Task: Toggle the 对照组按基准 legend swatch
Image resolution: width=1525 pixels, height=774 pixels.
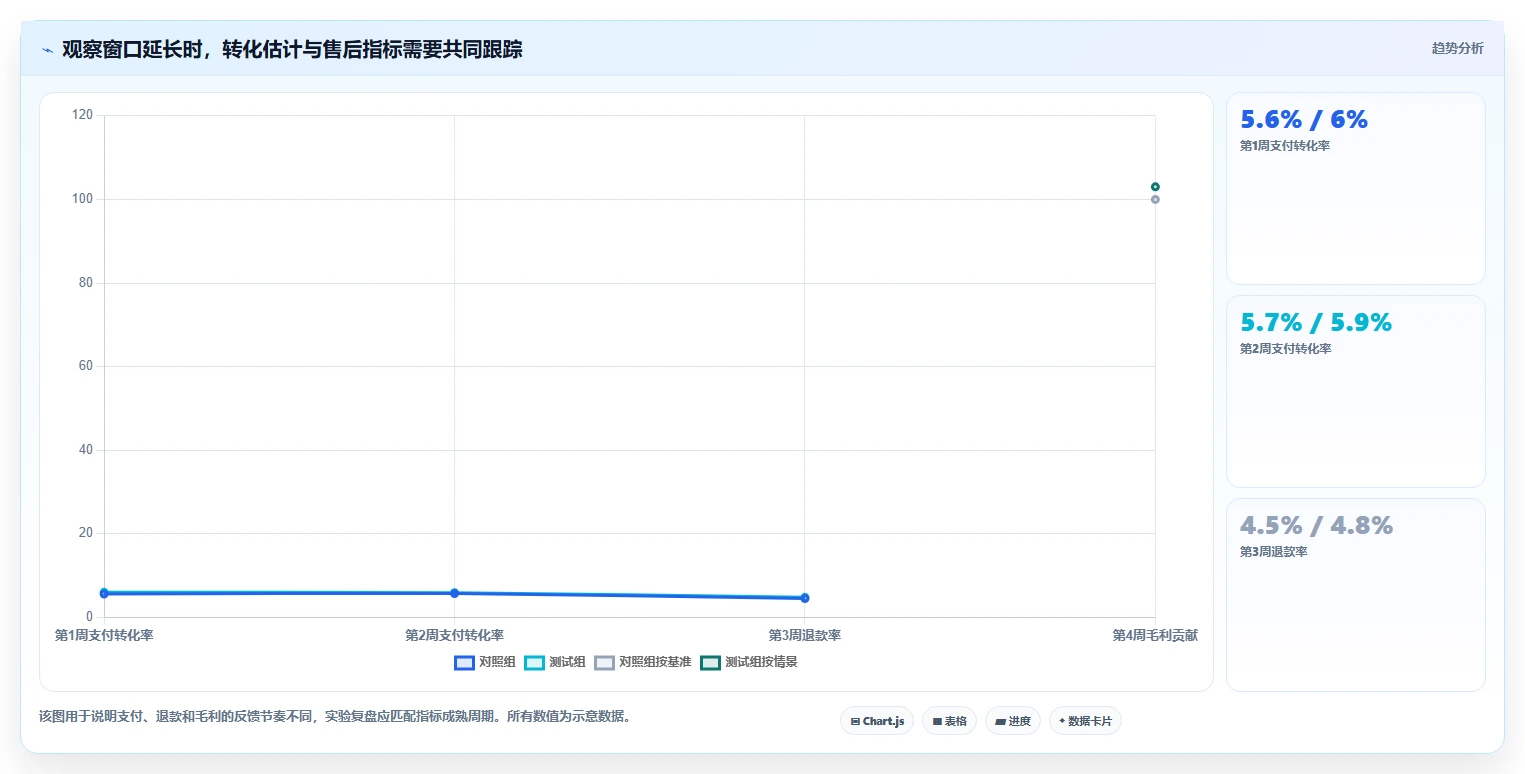Action: (604, 662)
